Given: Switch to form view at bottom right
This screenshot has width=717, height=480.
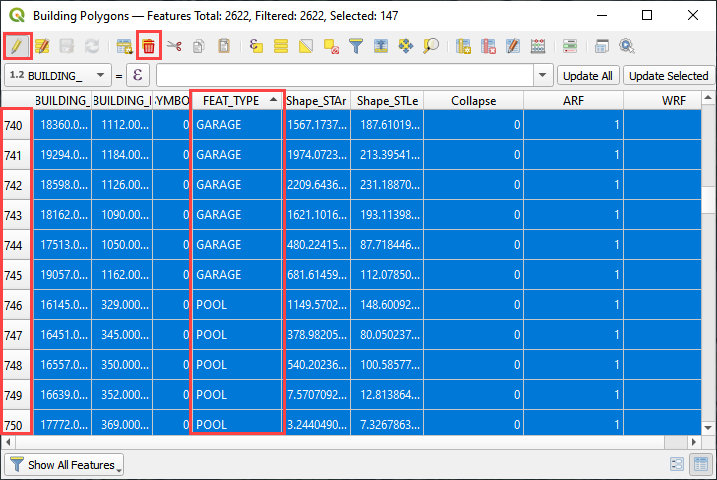Looking at the screenshot, I should coord(677,464).
